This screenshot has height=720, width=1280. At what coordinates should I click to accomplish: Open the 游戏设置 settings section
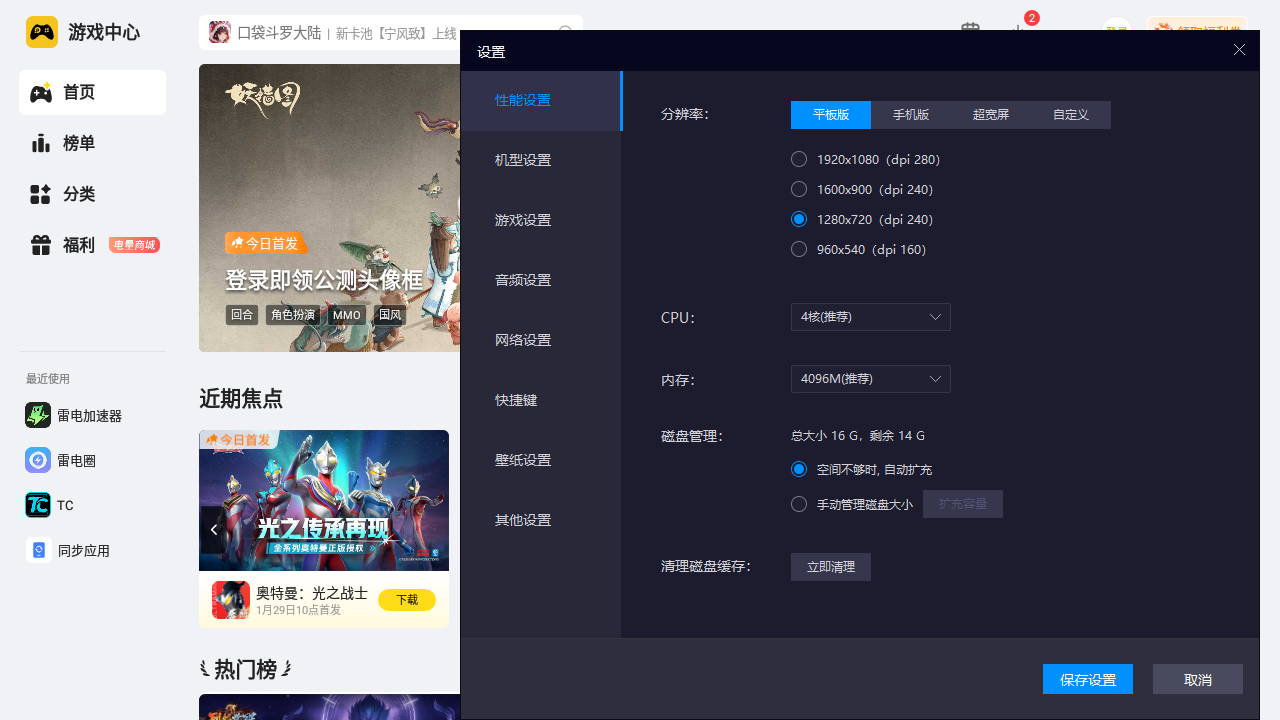pos(523,220)
